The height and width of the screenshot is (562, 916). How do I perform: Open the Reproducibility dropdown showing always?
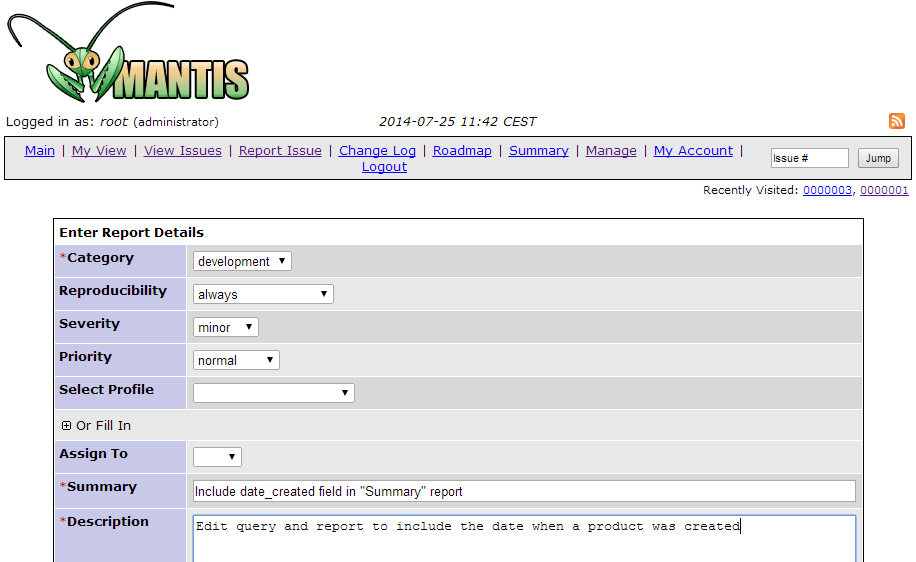[x=263, y=294]
